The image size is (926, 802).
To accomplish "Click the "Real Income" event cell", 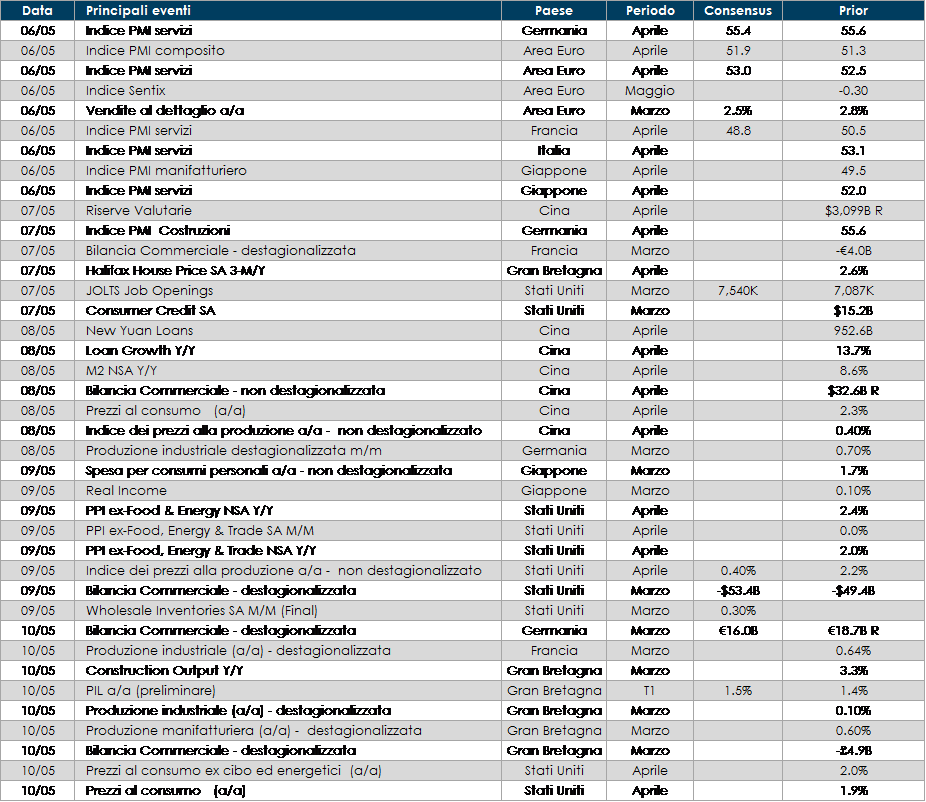I will click(x=126, y=491).
